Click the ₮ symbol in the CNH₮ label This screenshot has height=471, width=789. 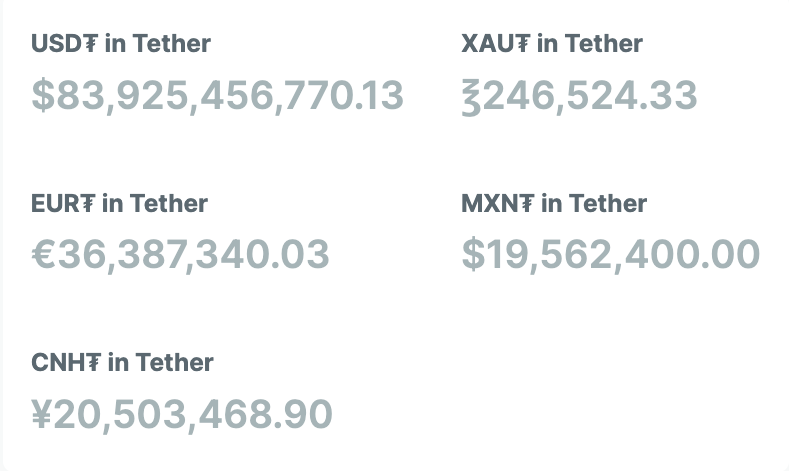tap(92, 362)
